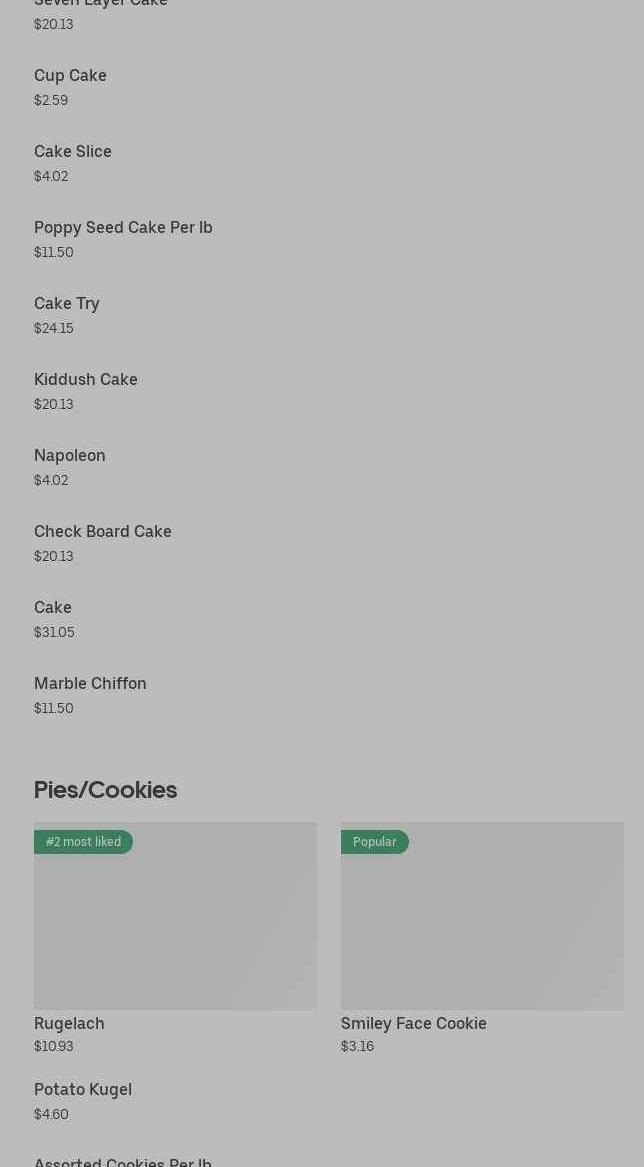The width and height of the screenshot is (644, 1167).
Task: Select Cake Slice from the menu
Action: tap(73, 152)
